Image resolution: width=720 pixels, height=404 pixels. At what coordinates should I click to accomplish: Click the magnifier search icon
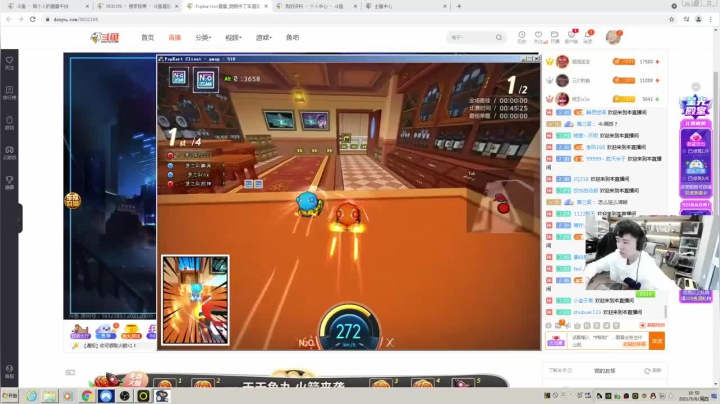(x=499, y=37)
